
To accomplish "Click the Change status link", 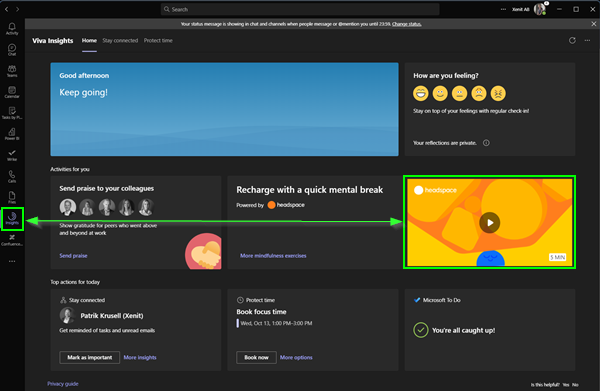I will [x=406, y=24].
